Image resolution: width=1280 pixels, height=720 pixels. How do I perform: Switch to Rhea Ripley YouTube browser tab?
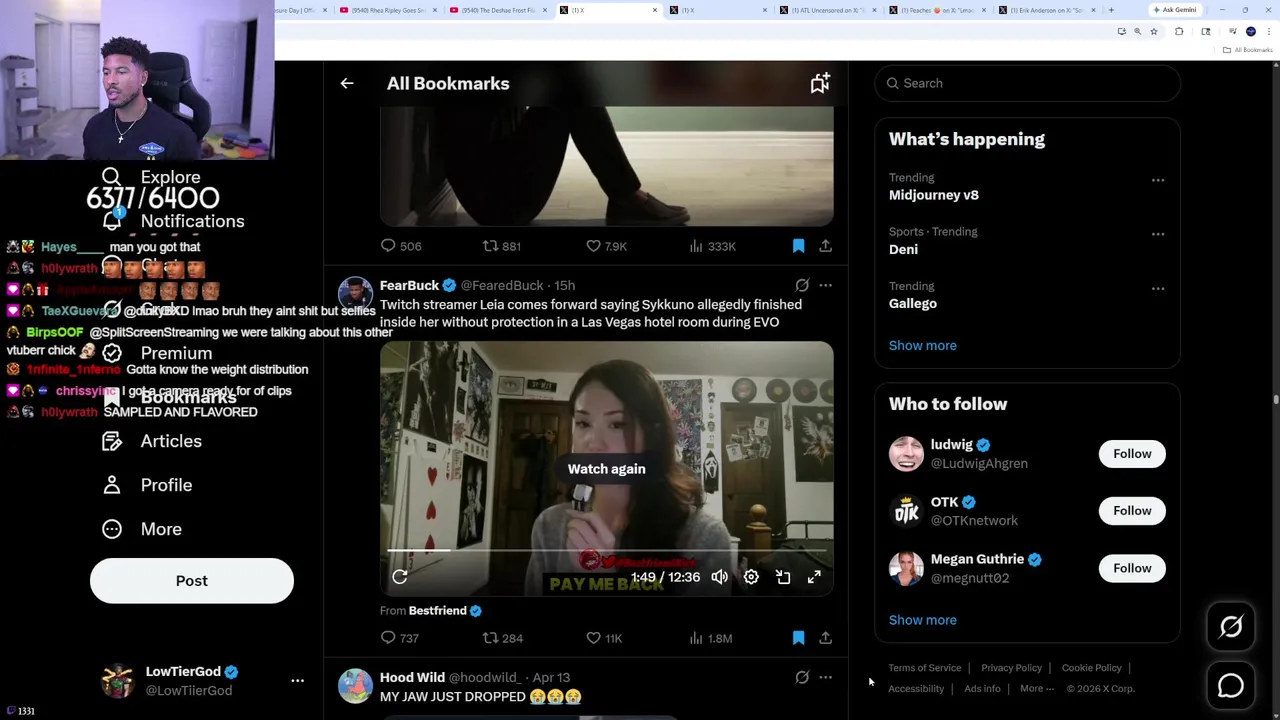click(385, 10)
